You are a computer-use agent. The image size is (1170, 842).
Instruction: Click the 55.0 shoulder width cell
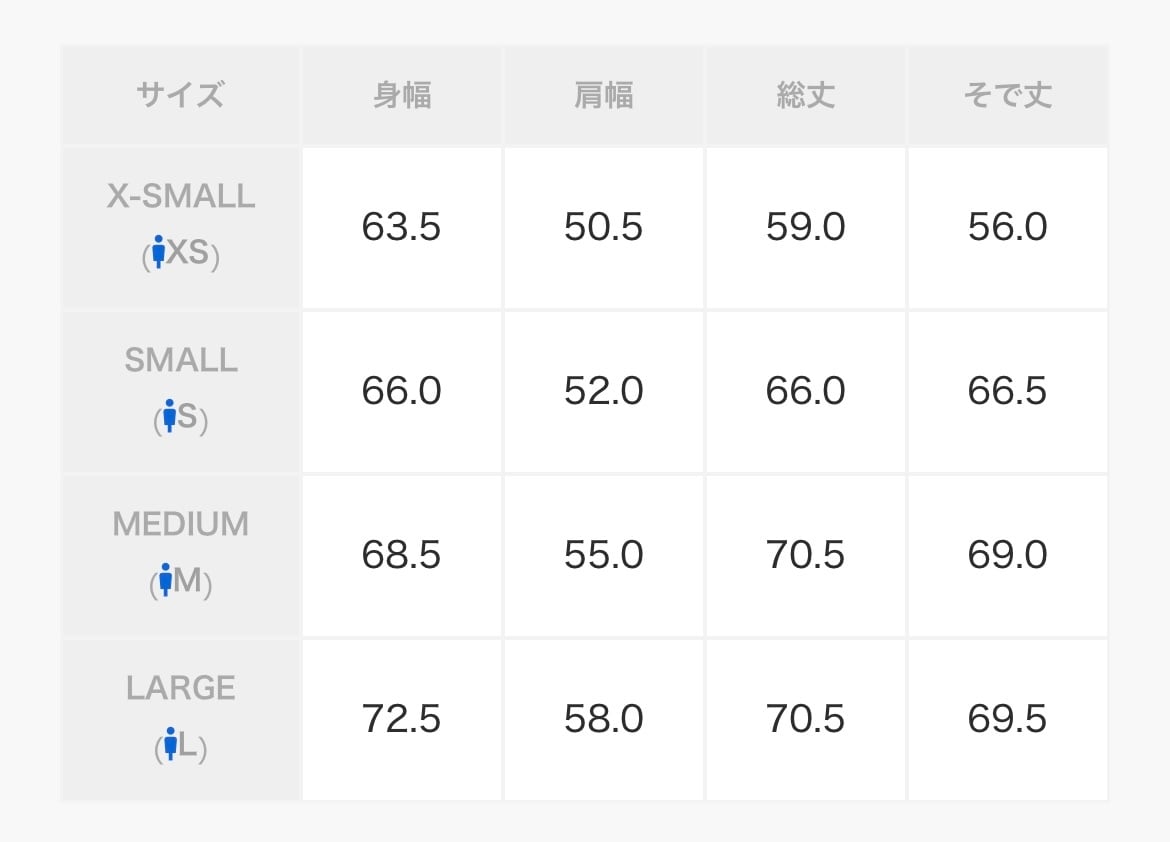coord(604,555)
